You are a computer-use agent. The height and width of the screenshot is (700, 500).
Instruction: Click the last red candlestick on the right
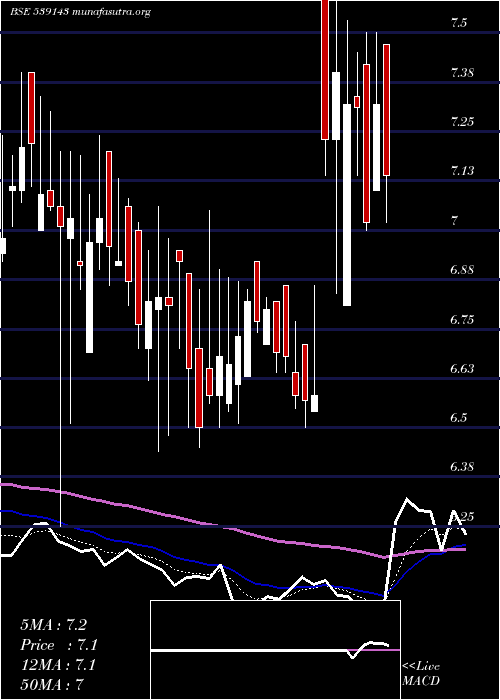click(x=386, y=110)
